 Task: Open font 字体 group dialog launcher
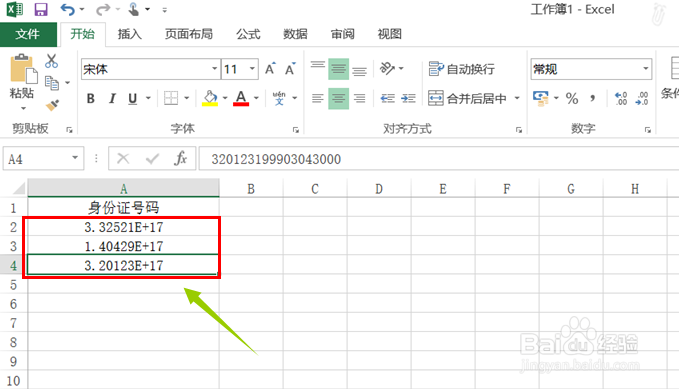pos(296,130)
